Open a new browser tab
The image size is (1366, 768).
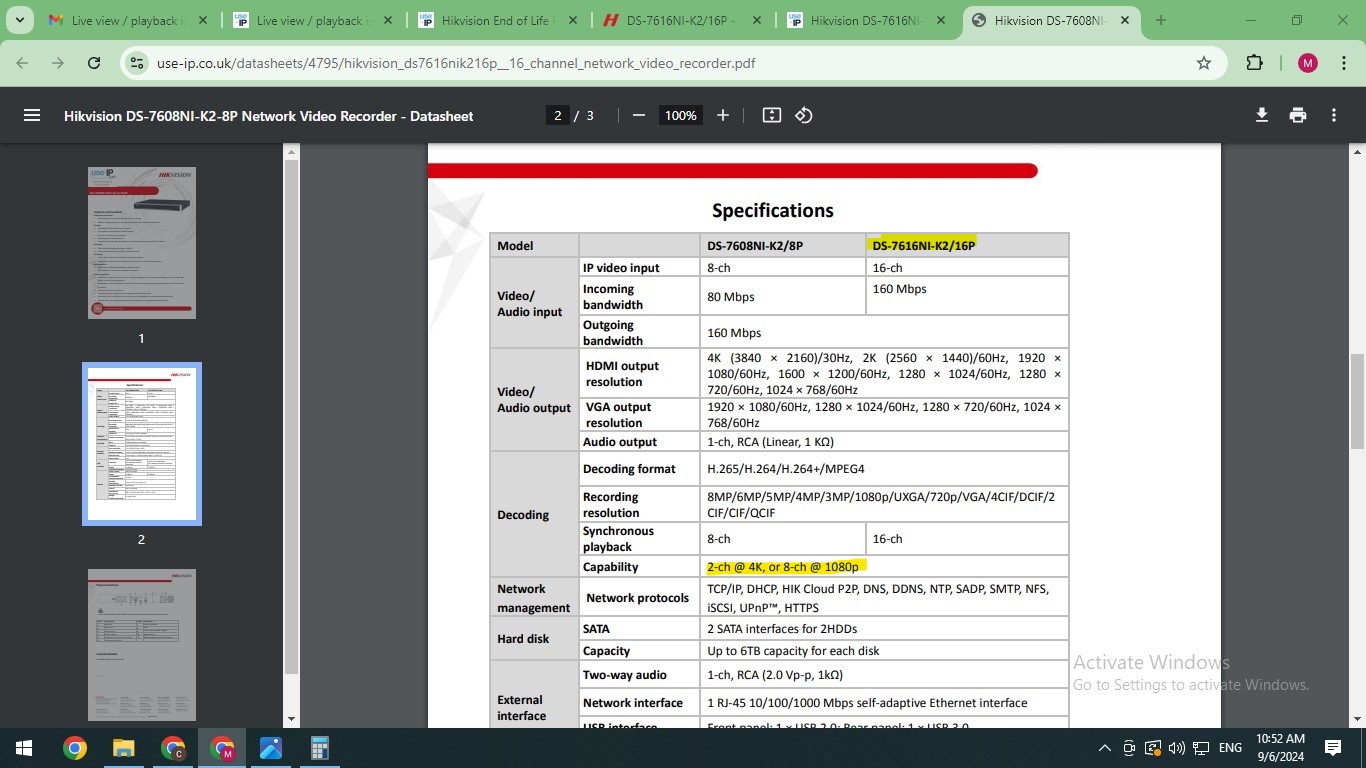[1160, 20]
